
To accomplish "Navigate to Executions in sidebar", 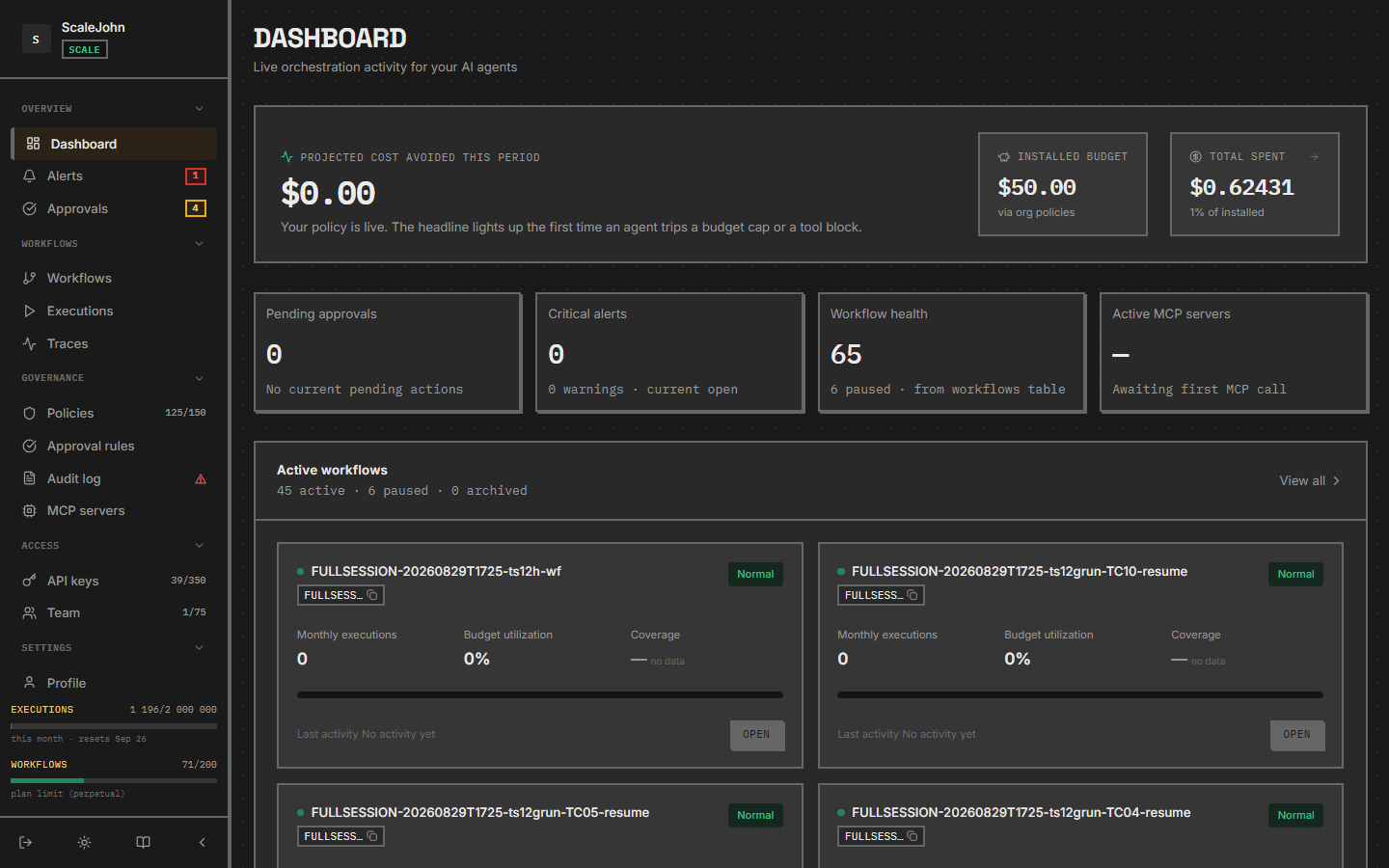I will click(114, 311).
